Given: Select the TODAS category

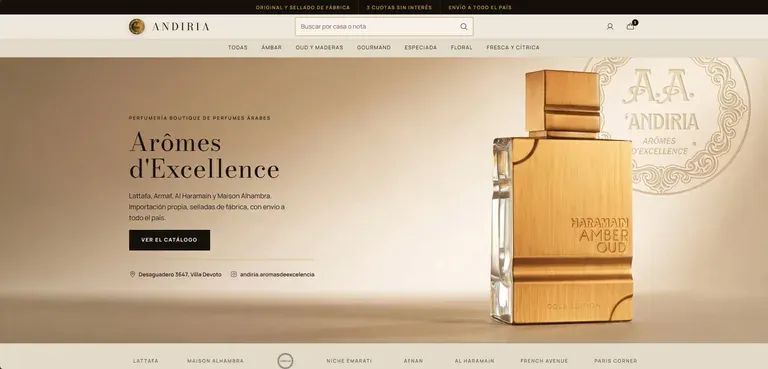Looking at the screenshot, I should pos(238,48).
